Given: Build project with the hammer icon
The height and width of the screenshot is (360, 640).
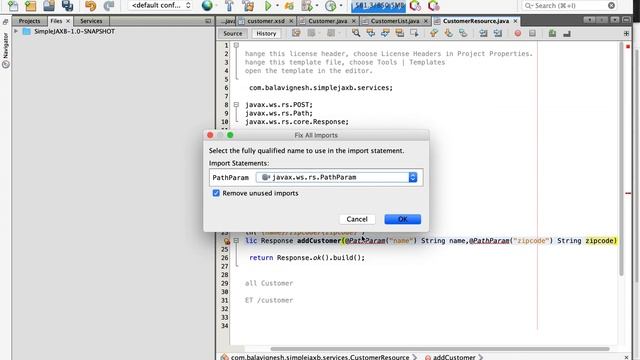Looking at the screenshot, I should (229, 6).
